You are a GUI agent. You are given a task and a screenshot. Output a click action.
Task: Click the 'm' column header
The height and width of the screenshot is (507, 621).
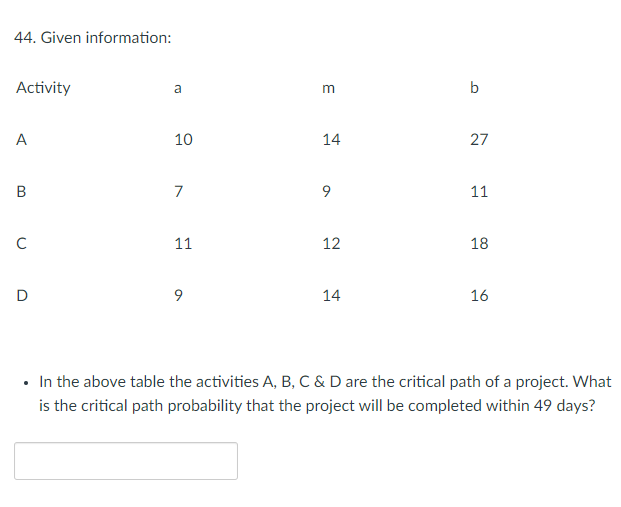point(330,88)
